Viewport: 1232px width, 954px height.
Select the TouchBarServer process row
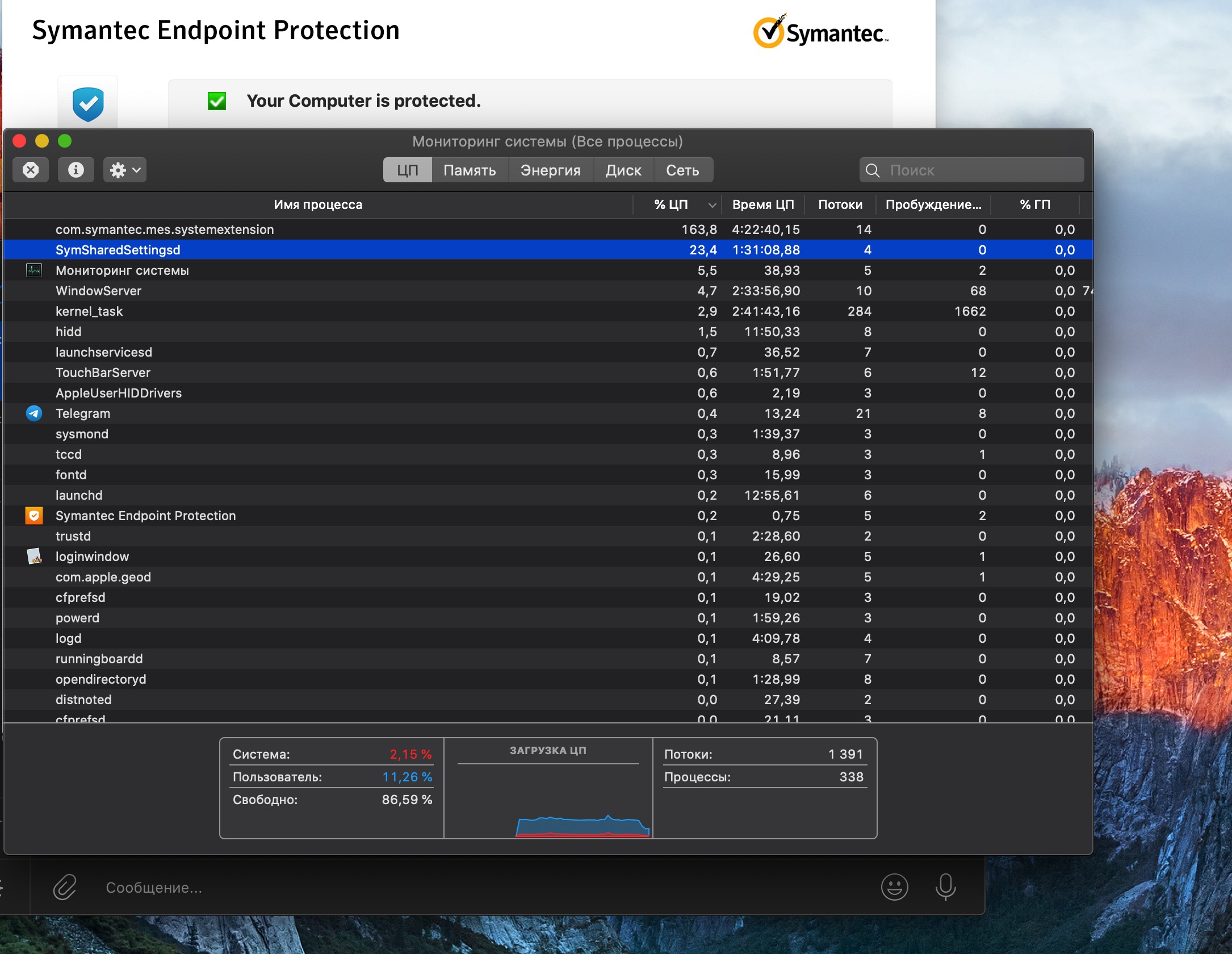[x=548, y=373]
